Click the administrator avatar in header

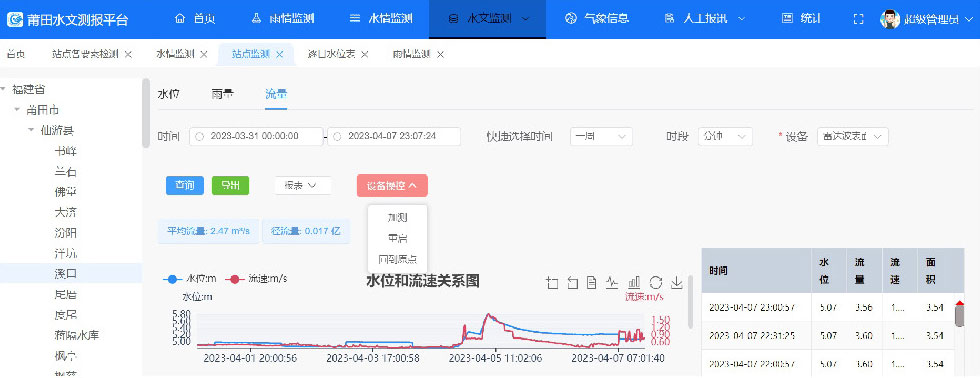[x=890, y=19]
